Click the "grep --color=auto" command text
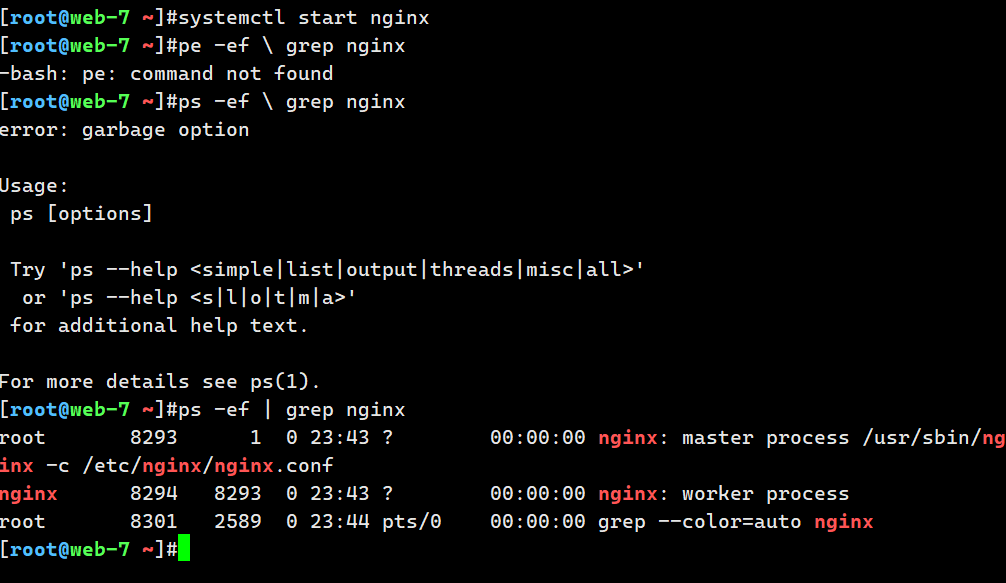This screenshot has width=1006, height=583. click(x=700, y=522)
